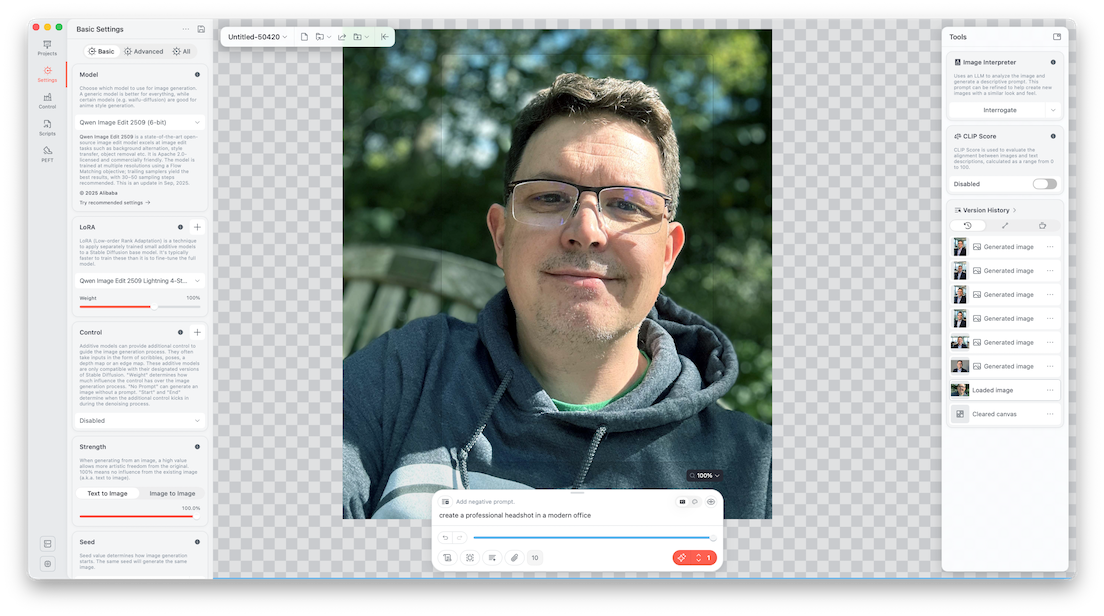1104x616 pixels.
Task: Click the undo arrow in prompt box
Action: pos(446,538)
